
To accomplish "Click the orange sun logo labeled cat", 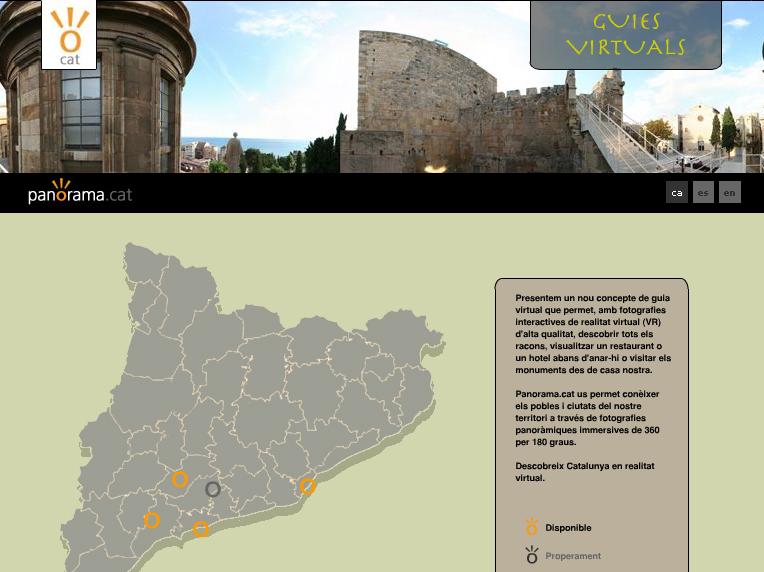I will (x=69, y=34).
